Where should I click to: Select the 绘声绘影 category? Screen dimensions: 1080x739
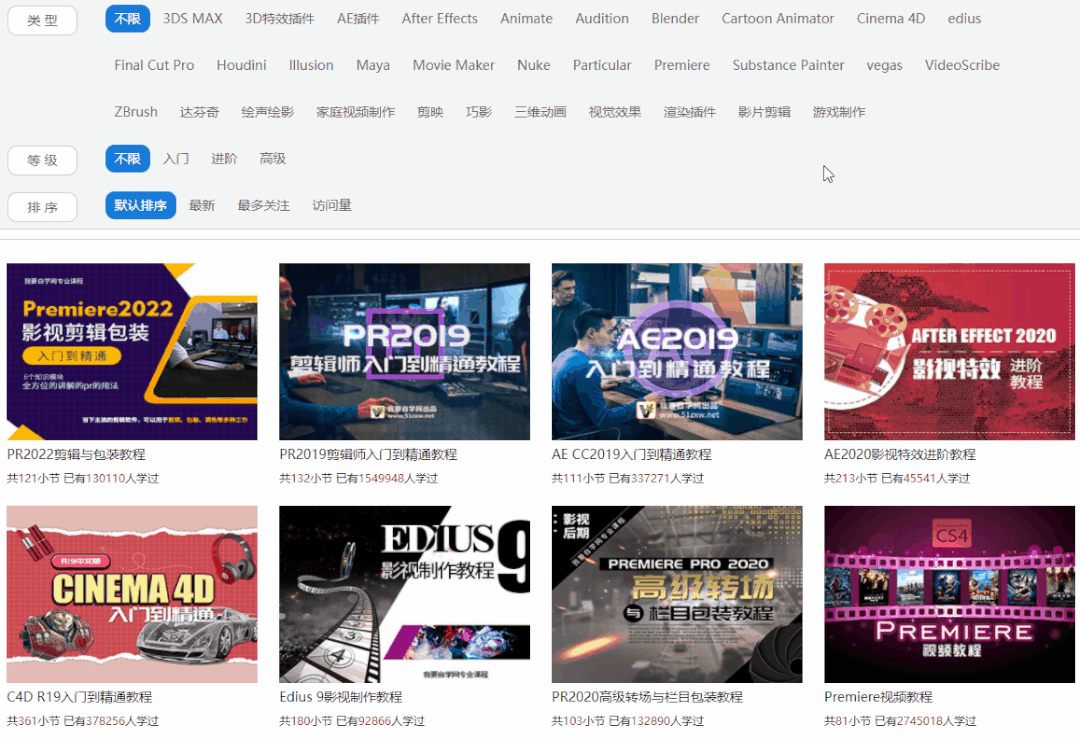(267, 112)
